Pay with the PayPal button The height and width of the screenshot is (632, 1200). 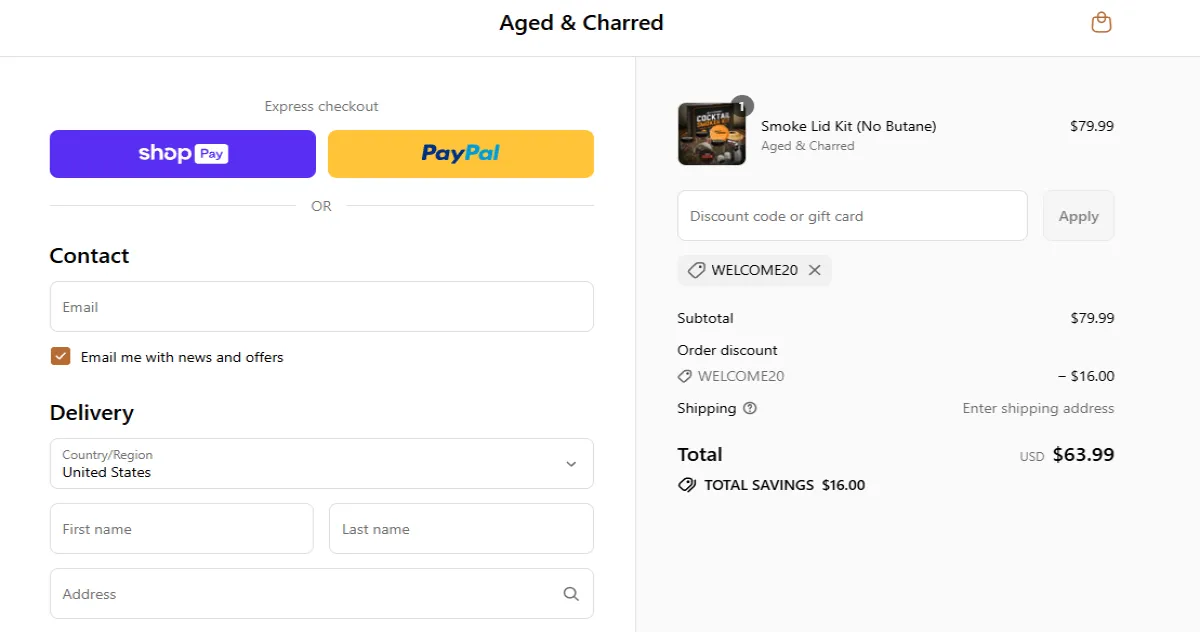(460, 153)
